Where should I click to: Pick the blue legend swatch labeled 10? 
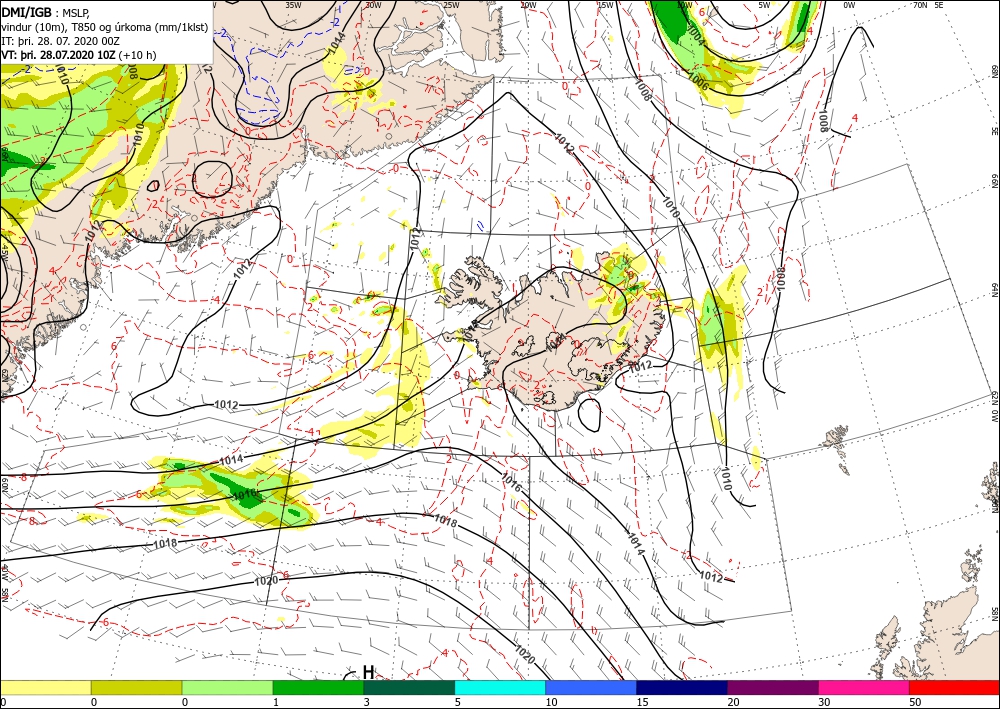[x=591, y=687]
